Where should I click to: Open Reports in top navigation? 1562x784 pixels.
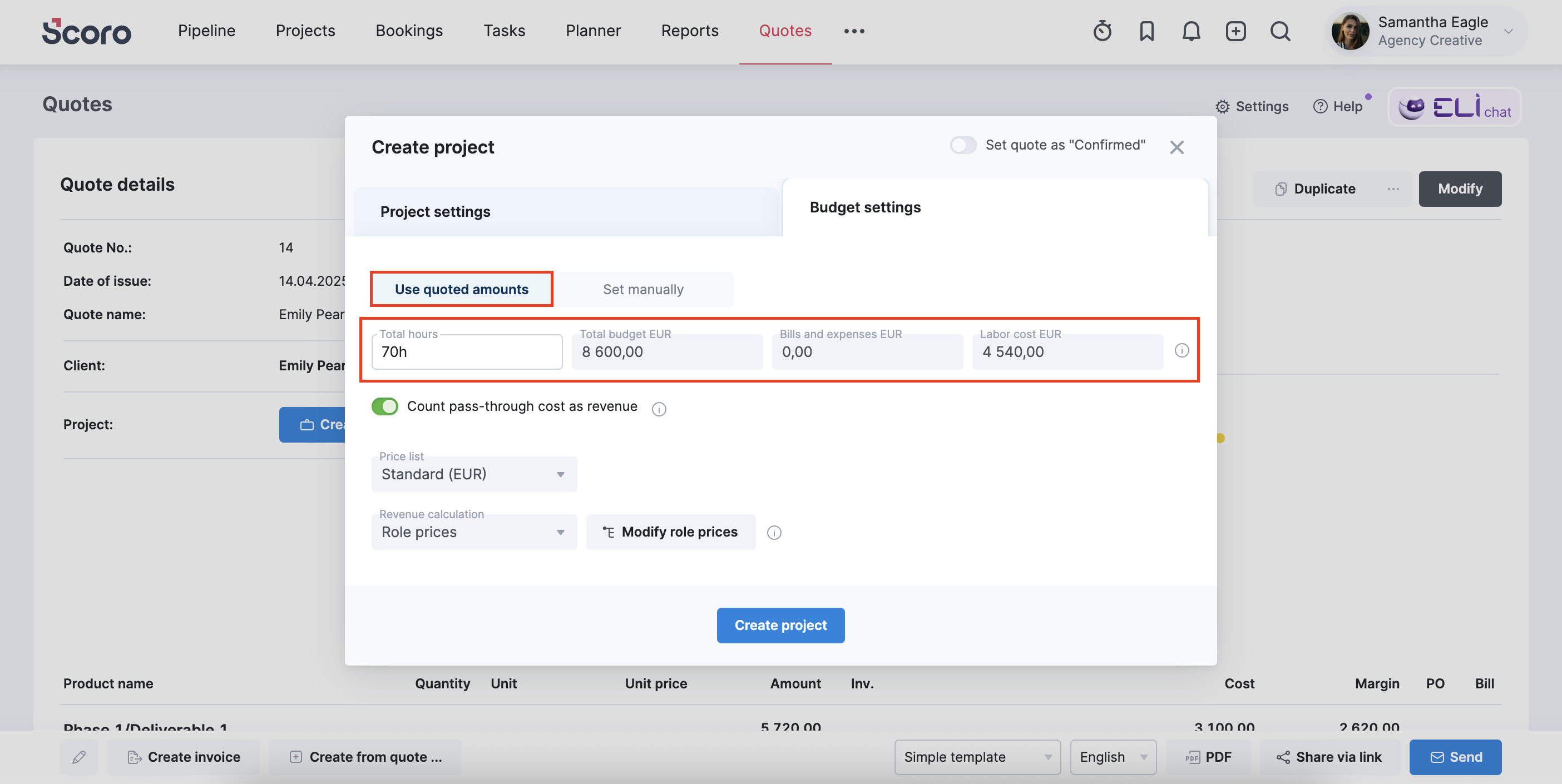[689, 31]
